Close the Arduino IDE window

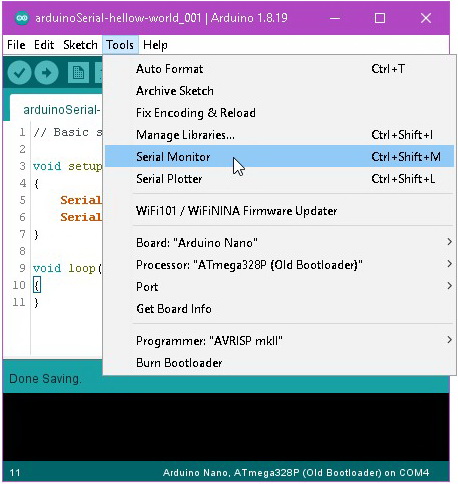pyautogui.click(x=426, y=18)
